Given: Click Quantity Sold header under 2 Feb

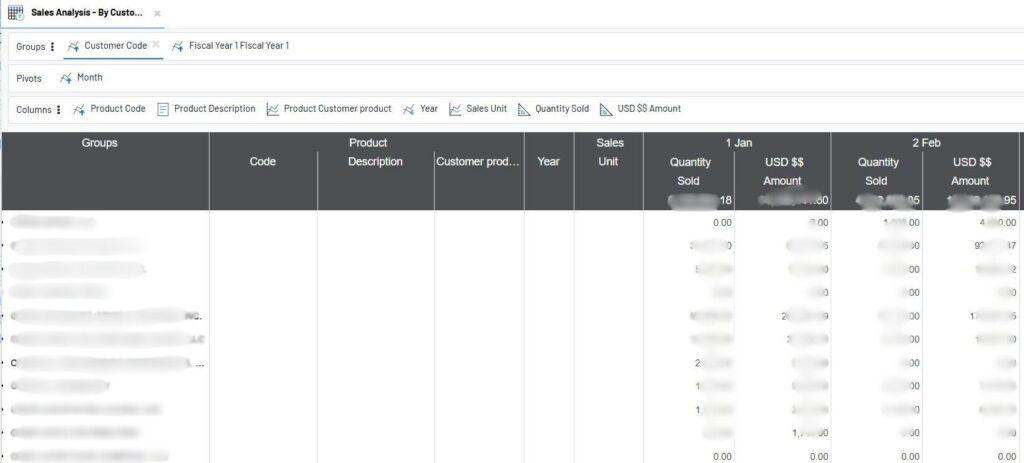Looking at the screenshot, I should coord(877,171).
